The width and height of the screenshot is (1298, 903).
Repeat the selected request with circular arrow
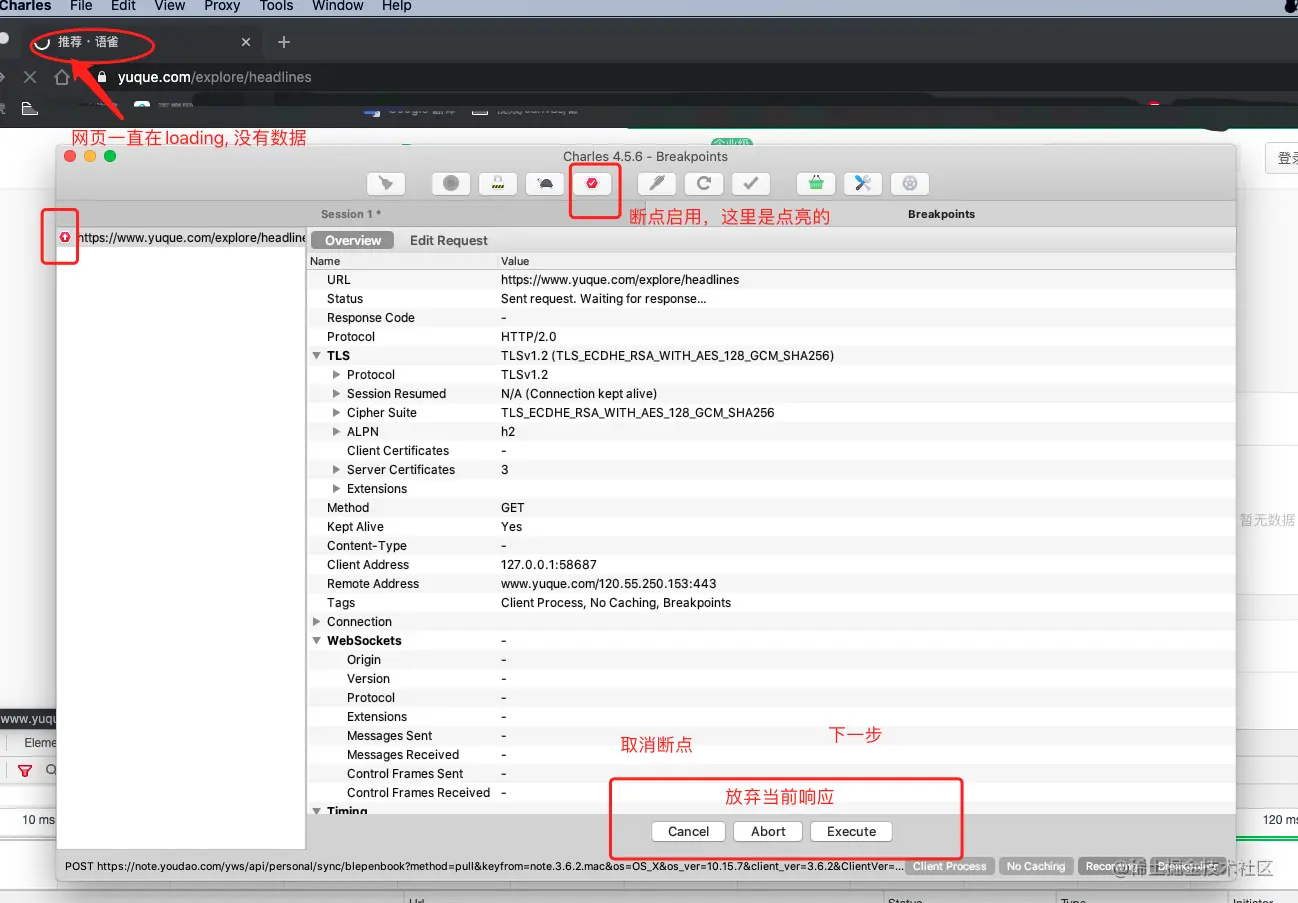(704, 183)
